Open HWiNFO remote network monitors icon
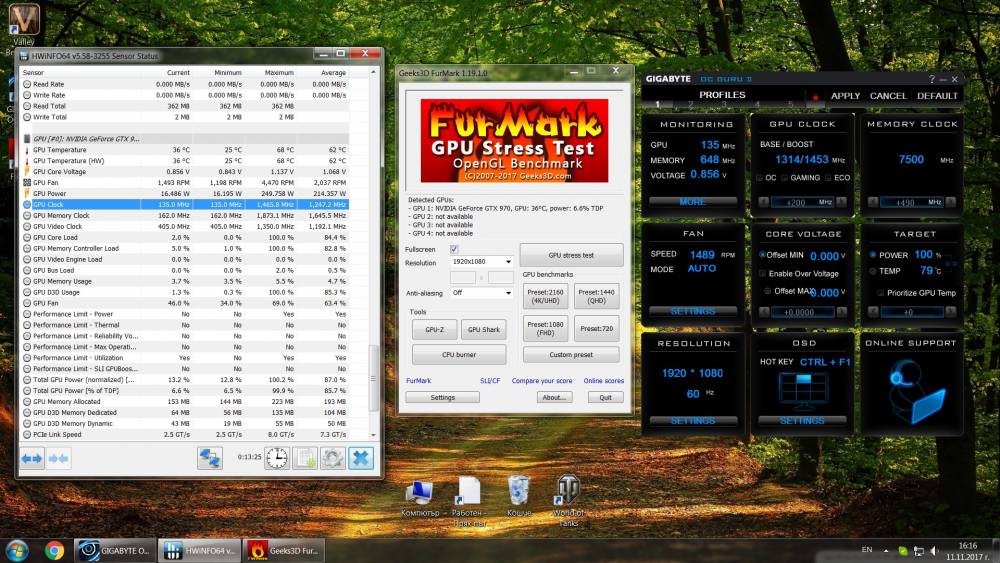 (210, 458)
